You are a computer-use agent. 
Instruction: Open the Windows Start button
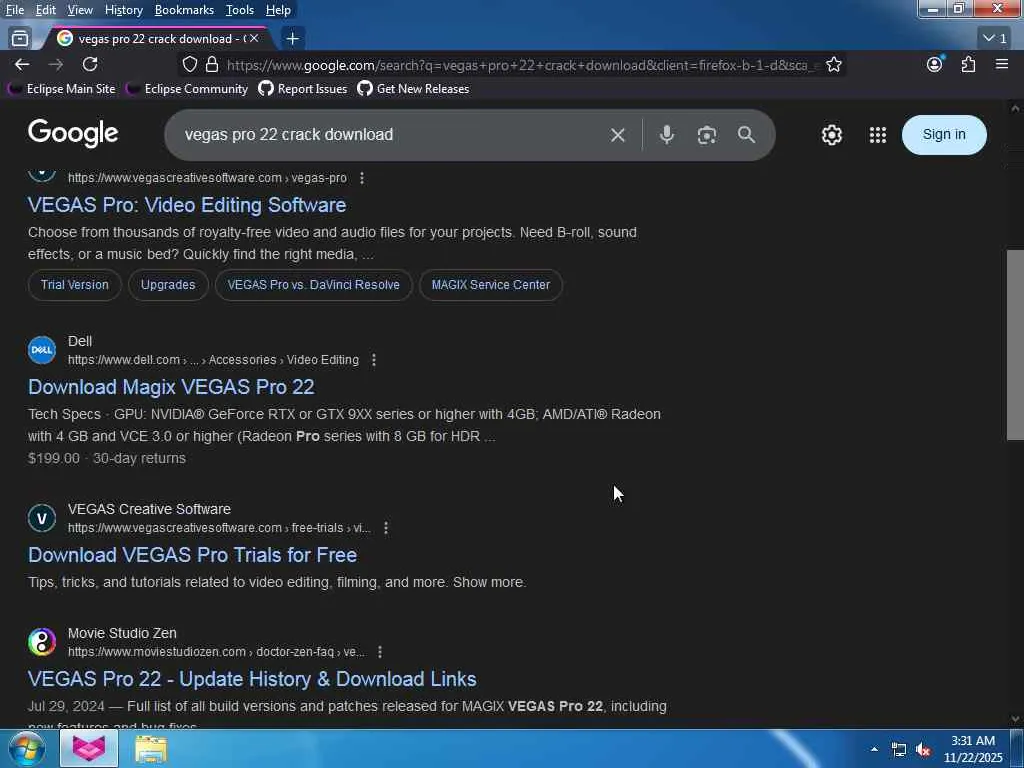coord(27,748)
